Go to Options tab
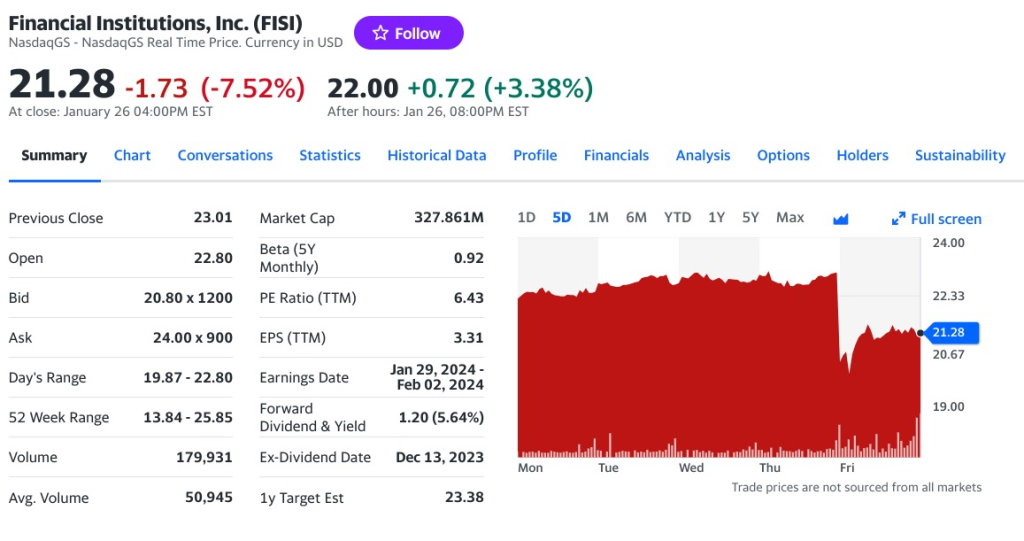The image size is (1024, 541). click(x=783, y=156)
